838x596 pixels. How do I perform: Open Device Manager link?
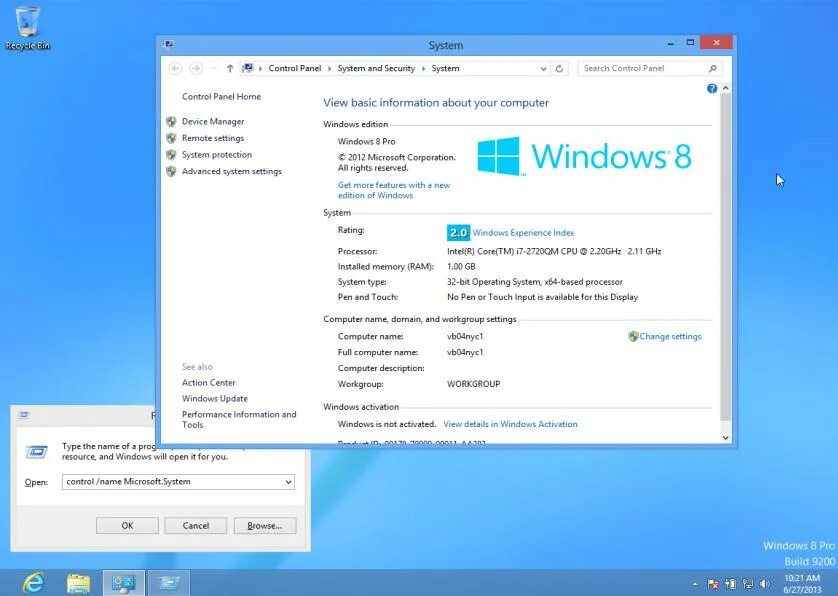pos(213,122)
